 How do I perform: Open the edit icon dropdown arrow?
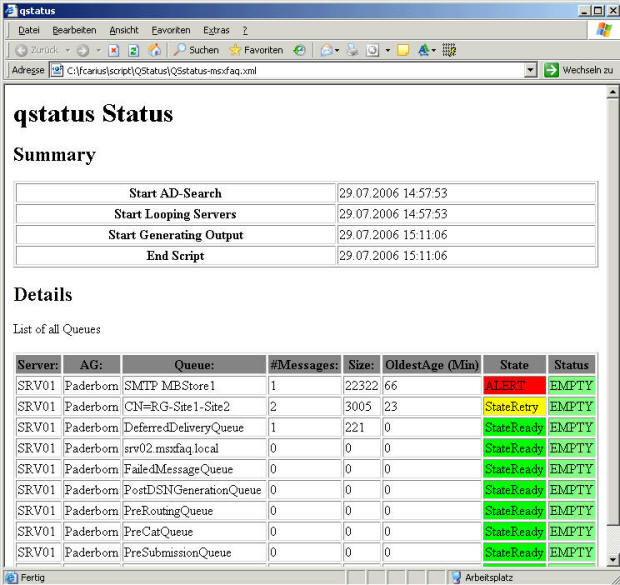point(388,50)
